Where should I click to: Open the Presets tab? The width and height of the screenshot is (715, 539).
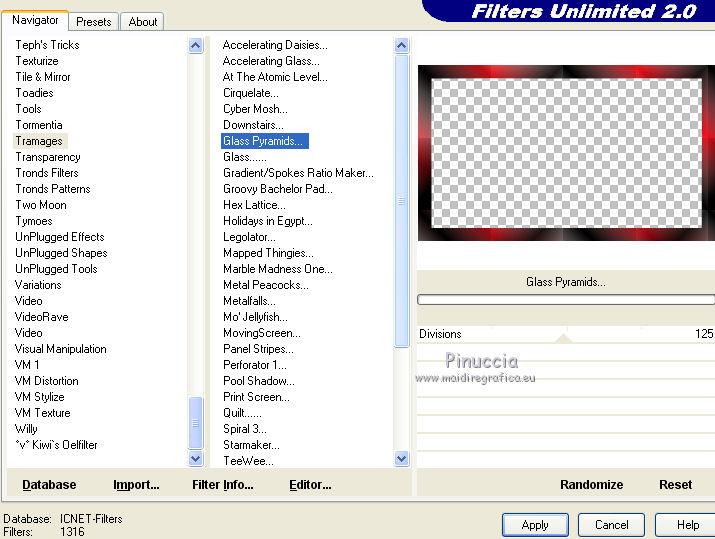coord(93,21)
